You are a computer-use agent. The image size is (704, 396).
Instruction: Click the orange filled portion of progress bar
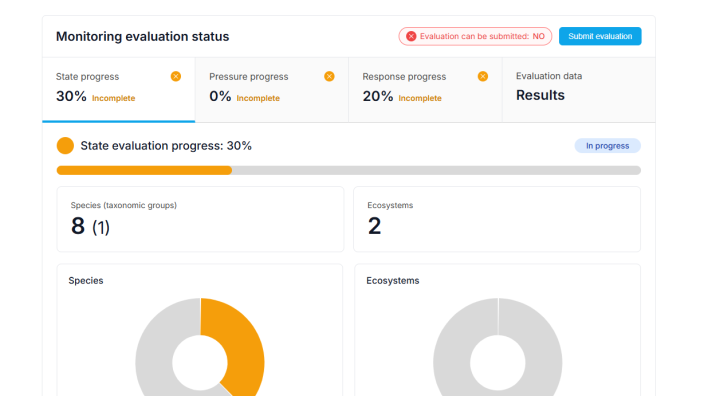point(144,170)
